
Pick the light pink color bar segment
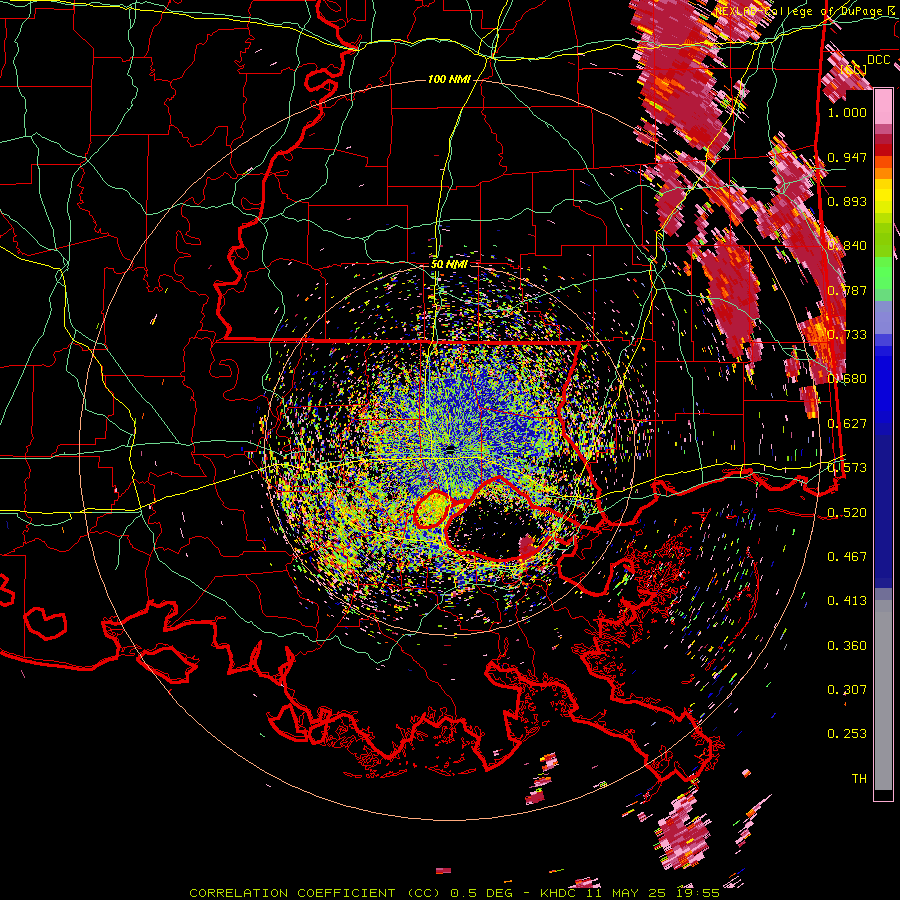point(883,106)
